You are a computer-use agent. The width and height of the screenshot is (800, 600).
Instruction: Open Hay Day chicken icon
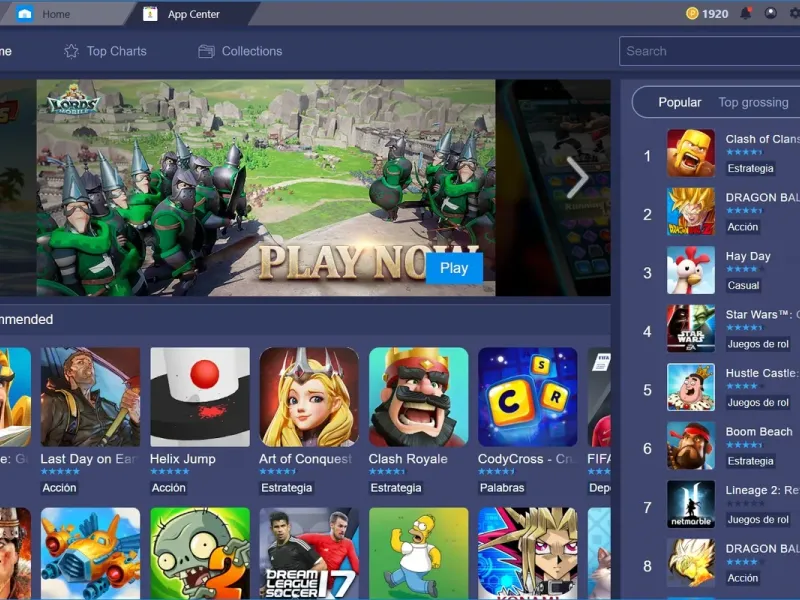tap(691, 270)
